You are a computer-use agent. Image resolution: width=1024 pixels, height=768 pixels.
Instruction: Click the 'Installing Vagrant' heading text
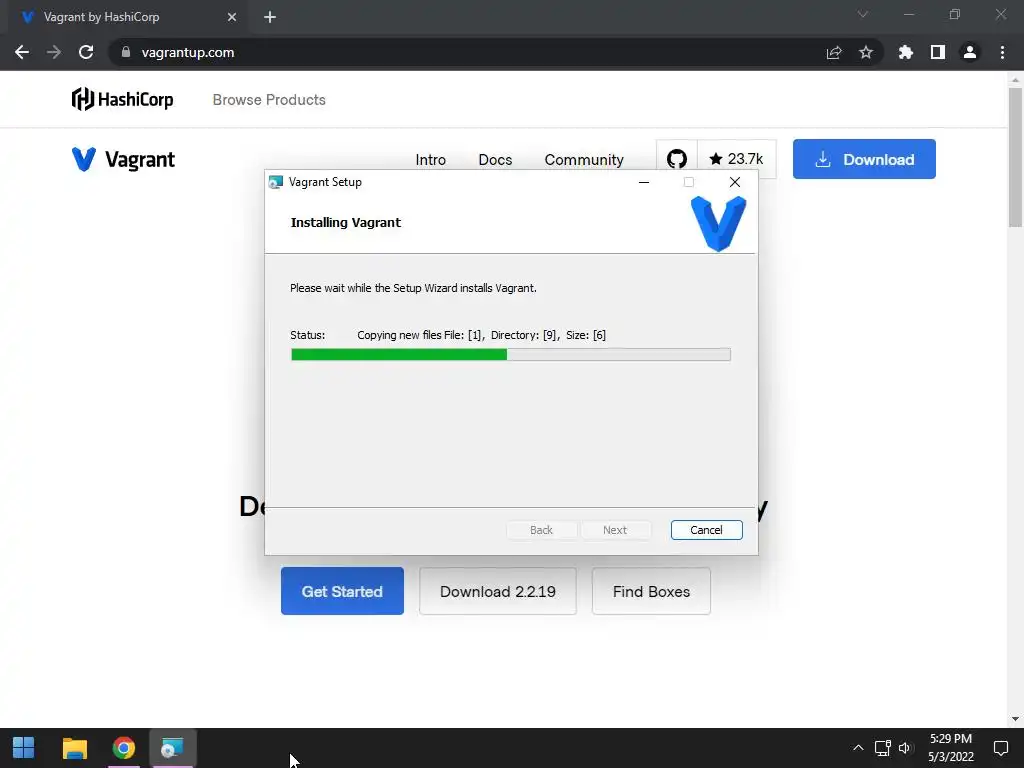tap(345, 223)
